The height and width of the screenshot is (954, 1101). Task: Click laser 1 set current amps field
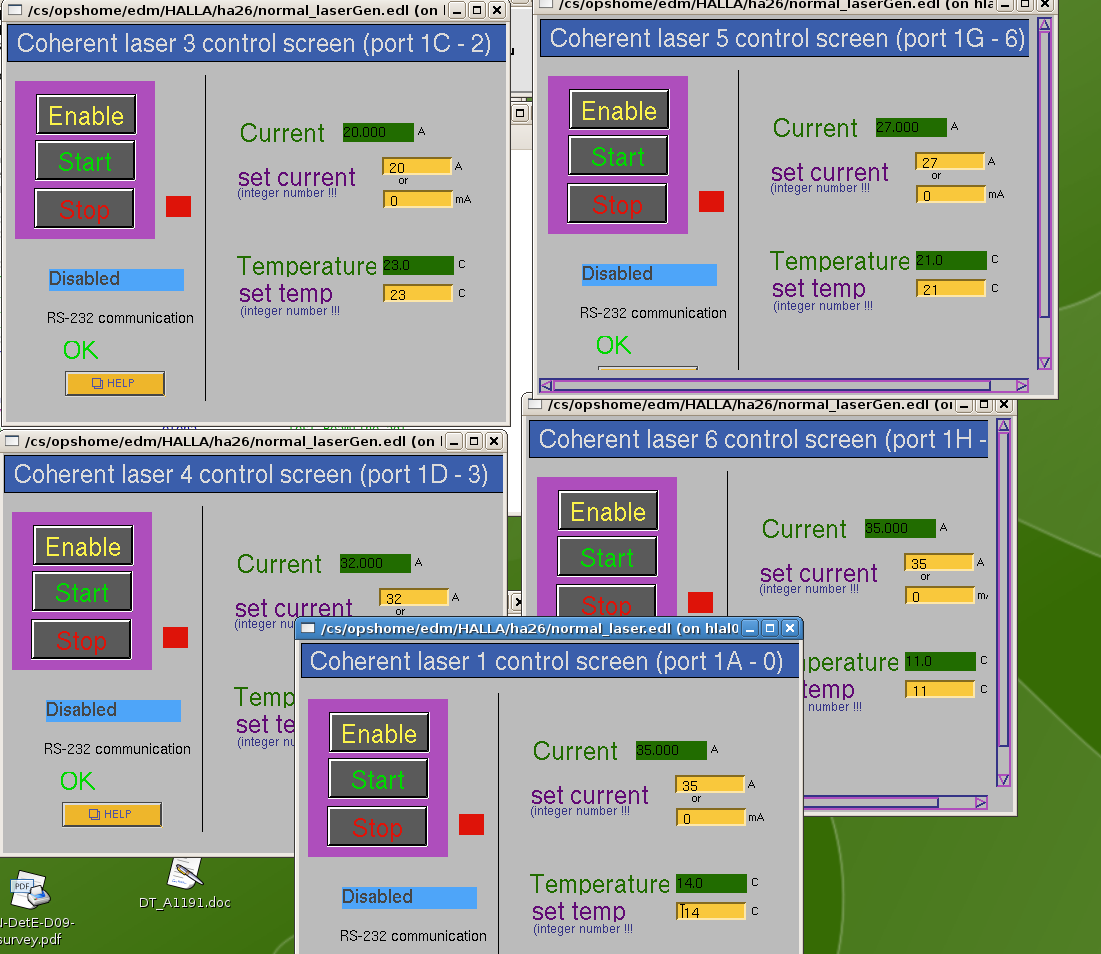[x=710, y=785]
